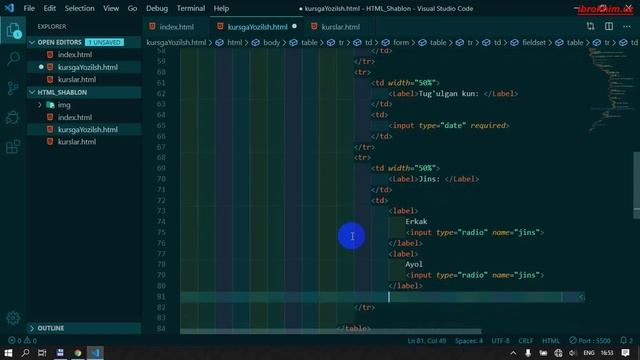Image resolution: width=640 pixels, height=360 pixels.
Task: Open the Selection menu
Action: pyautogui.click(x=79, y=8)
